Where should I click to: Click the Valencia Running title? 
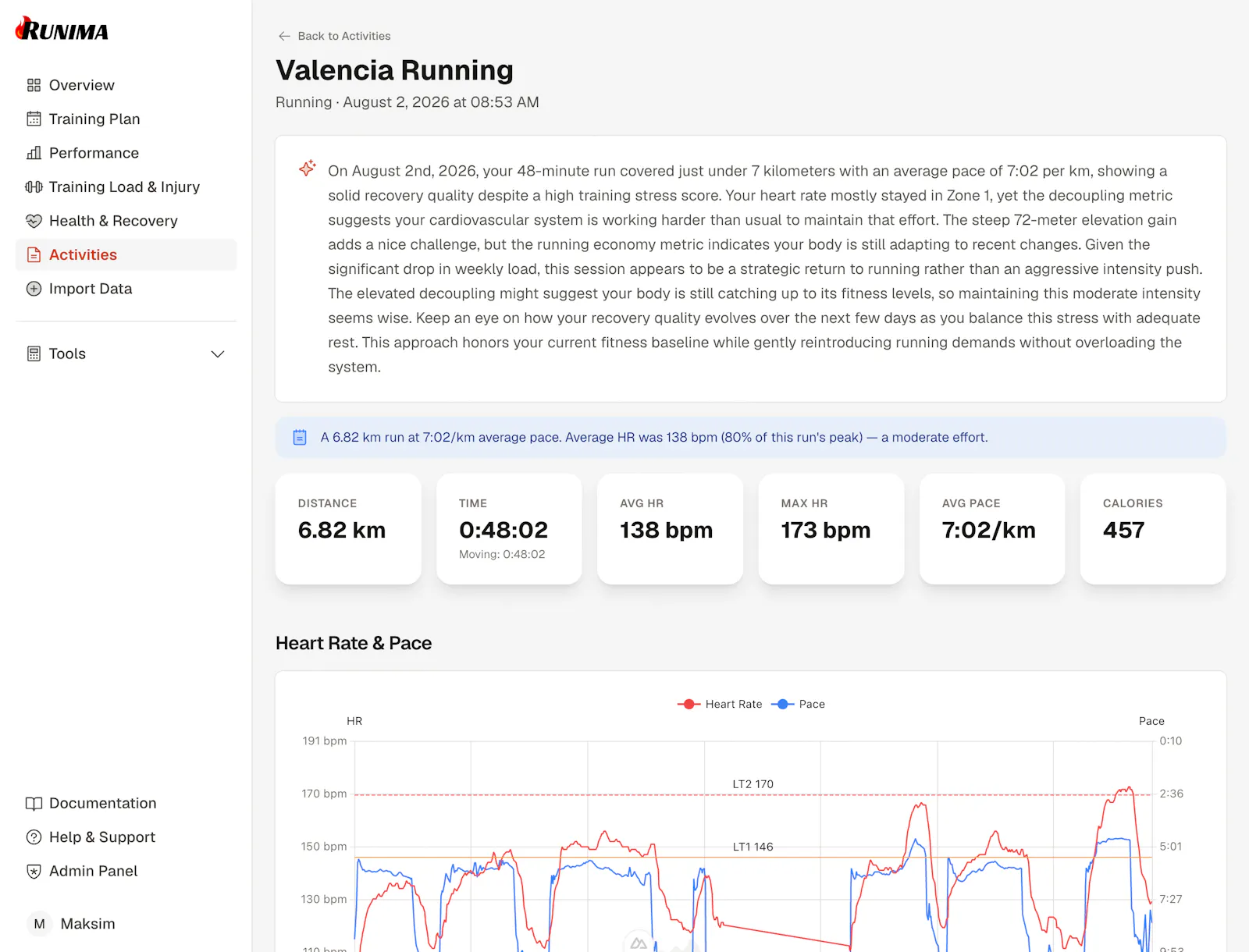click(x=394, y=70)
